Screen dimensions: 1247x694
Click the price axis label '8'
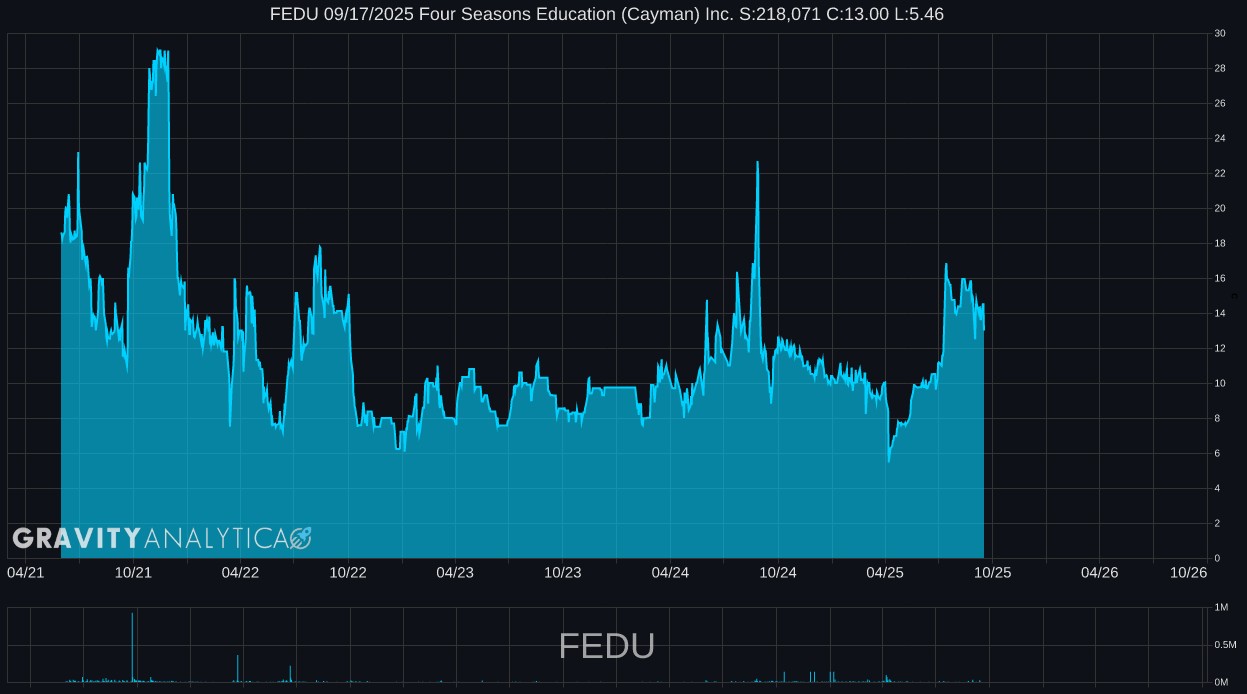pyautogui.click(x=1217, y=418)
